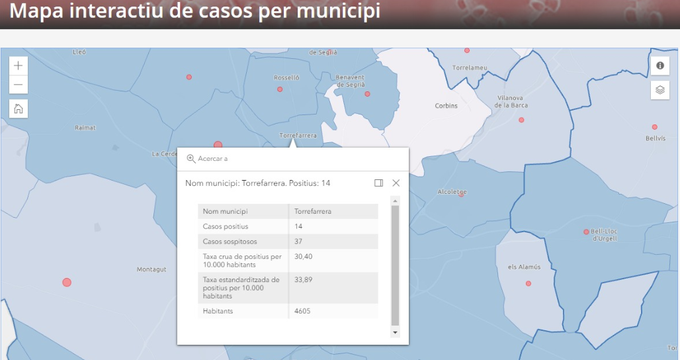The image size is (680, 360).
Task: Select the red dot at Vilanova de la Barca
Action: 521,120
